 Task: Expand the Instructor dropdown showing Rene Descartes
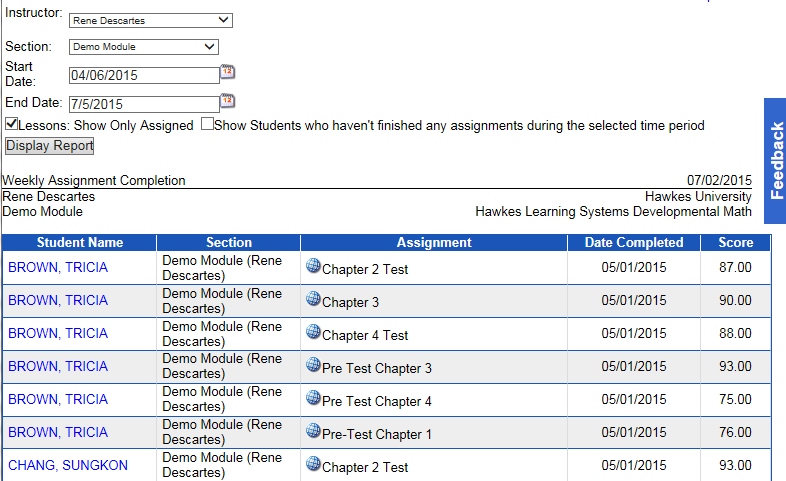point(150,20)
